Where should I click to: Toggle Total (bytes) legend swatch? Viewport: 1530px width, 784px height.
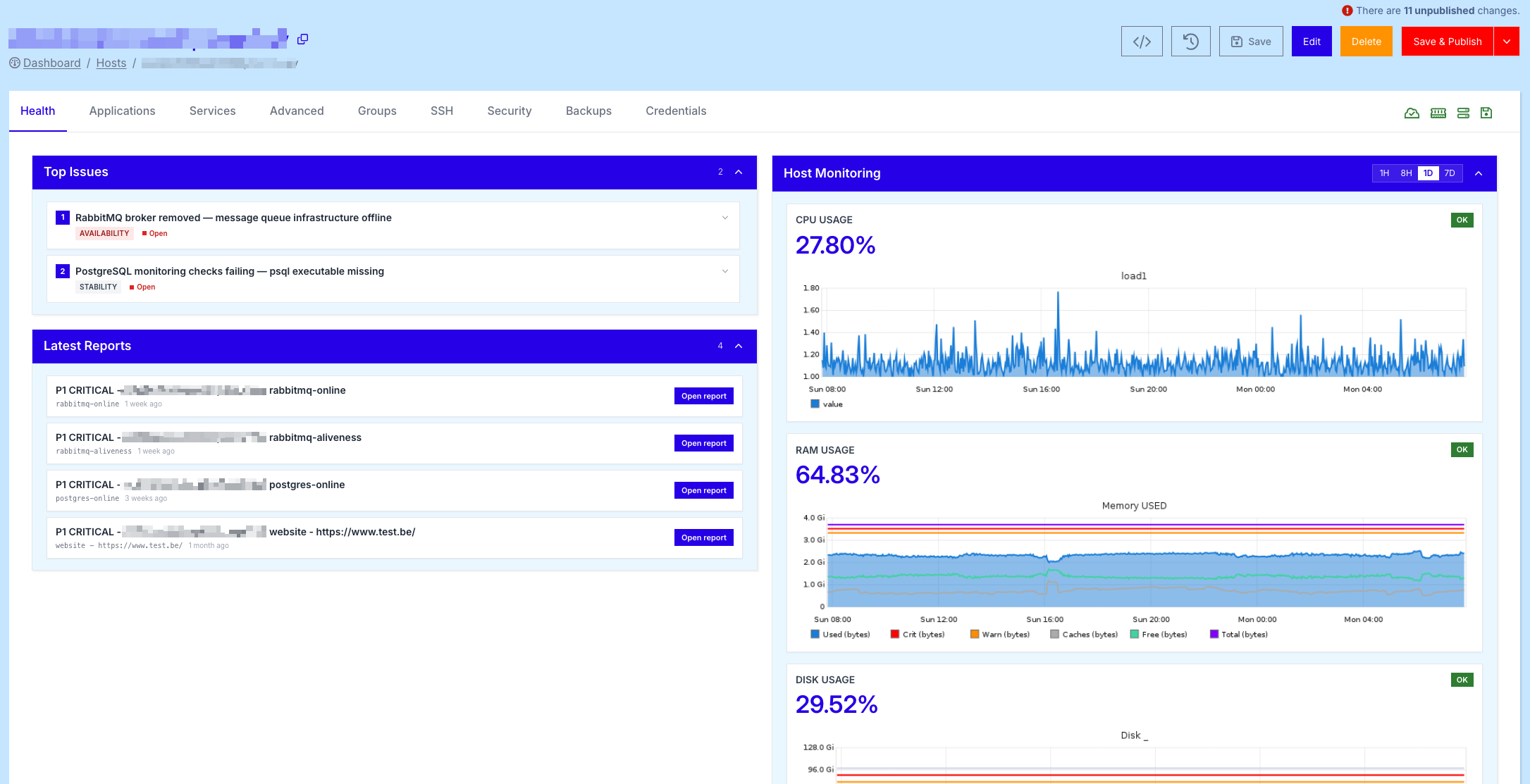point(1214,635)
